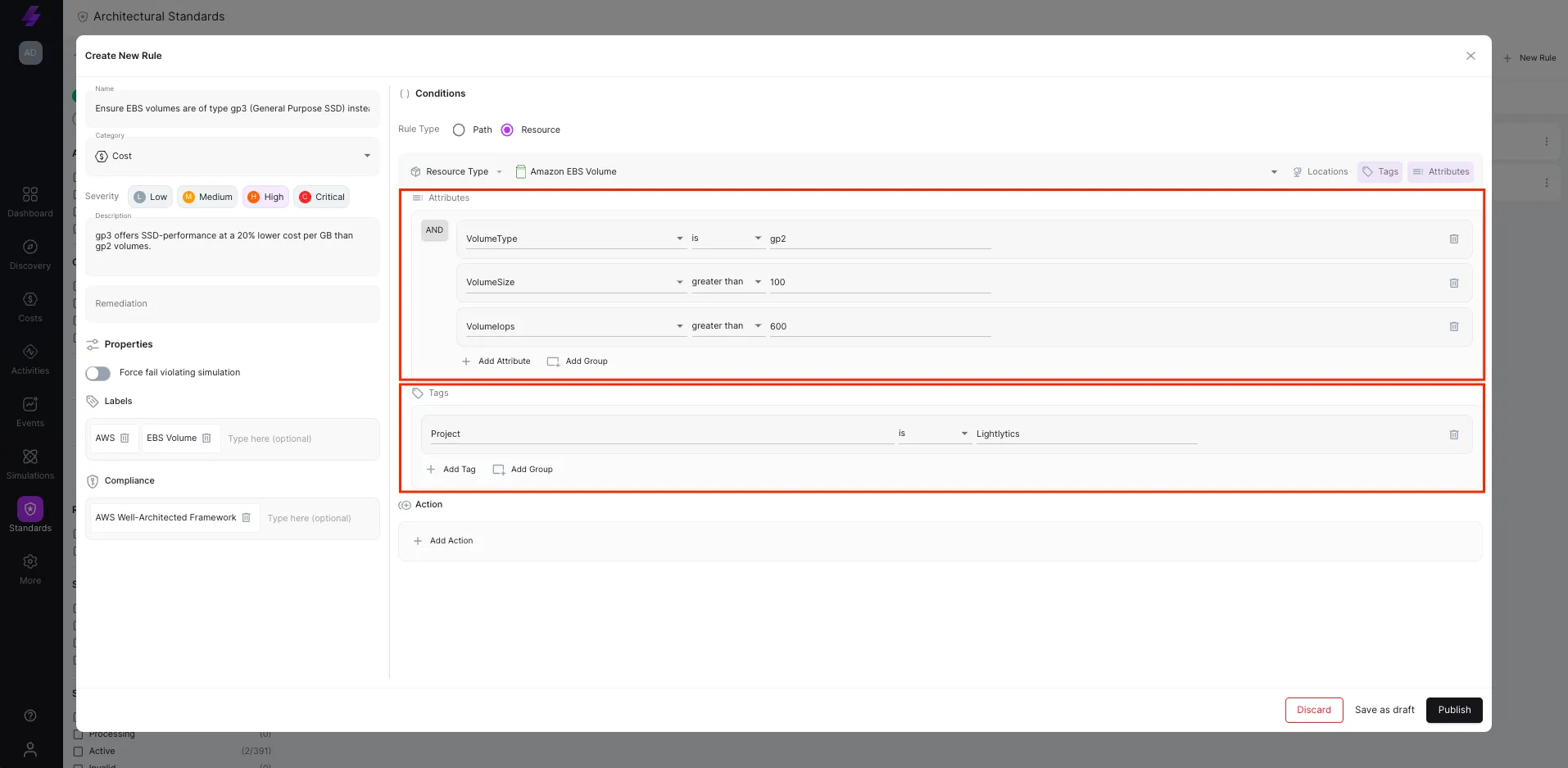Screen dimensions: 1568x768
Task: Change operator for the VolumeType row
Action: tap(727, 239)
